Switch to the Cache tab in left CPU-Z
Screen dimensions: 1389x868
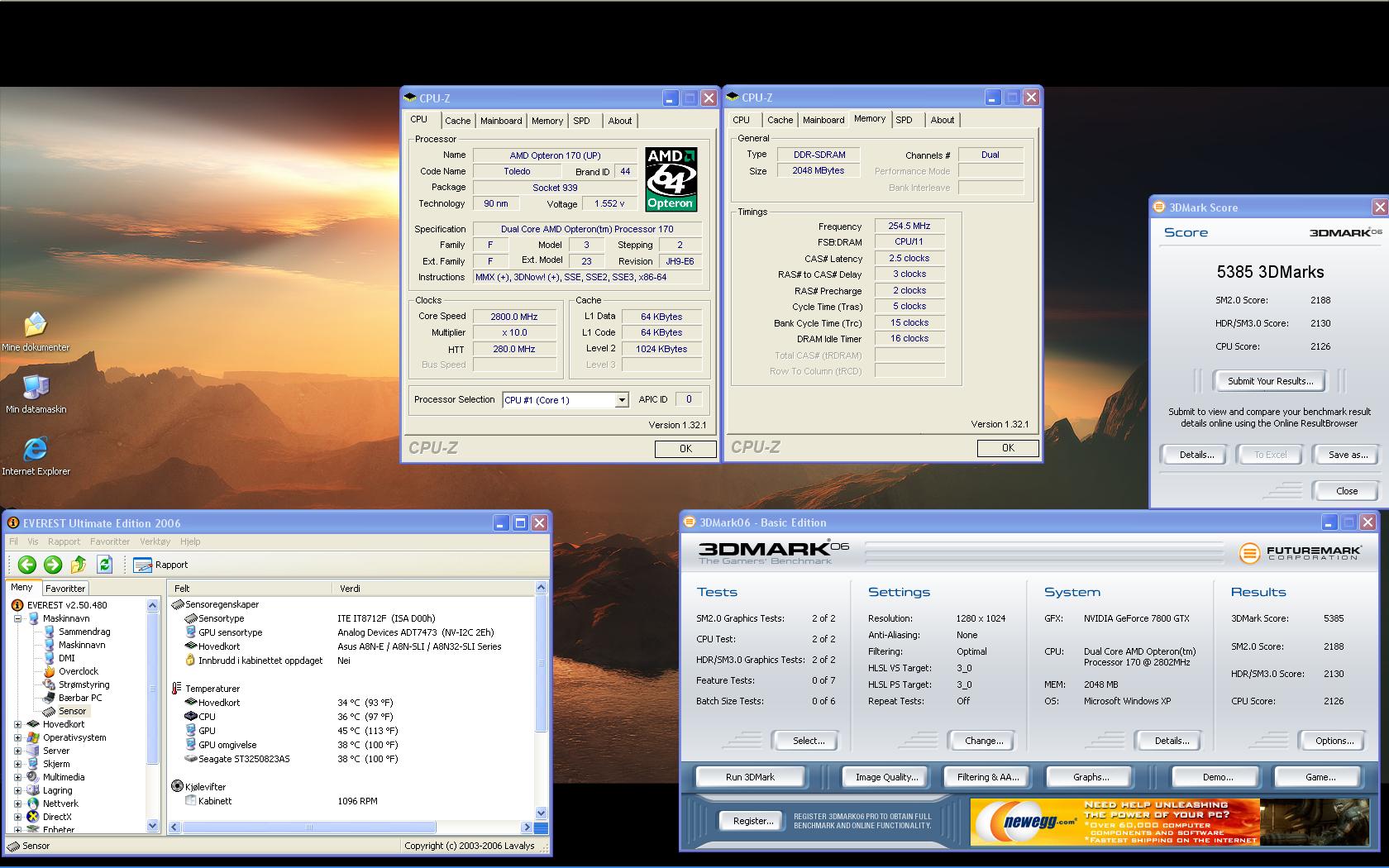coord(457,121)
